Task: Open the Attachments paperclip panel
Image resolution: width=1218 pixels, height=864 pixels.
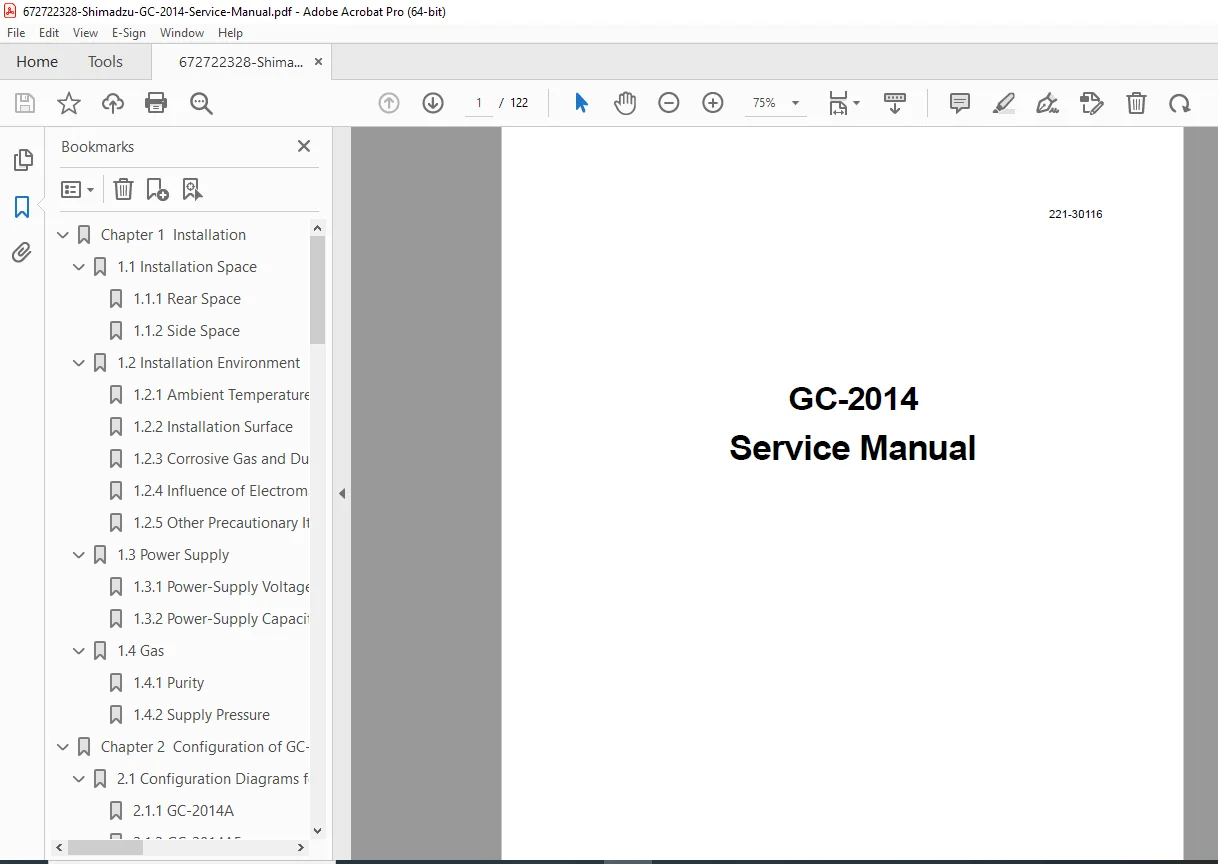Action: click(22, 253)
